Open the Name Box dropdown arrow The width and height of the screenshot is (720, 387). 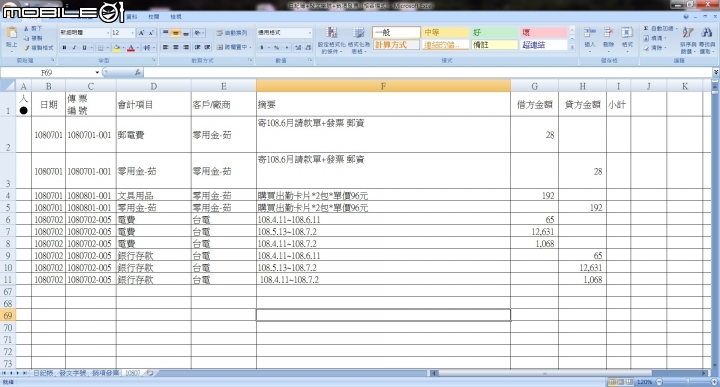coord(97,73)
